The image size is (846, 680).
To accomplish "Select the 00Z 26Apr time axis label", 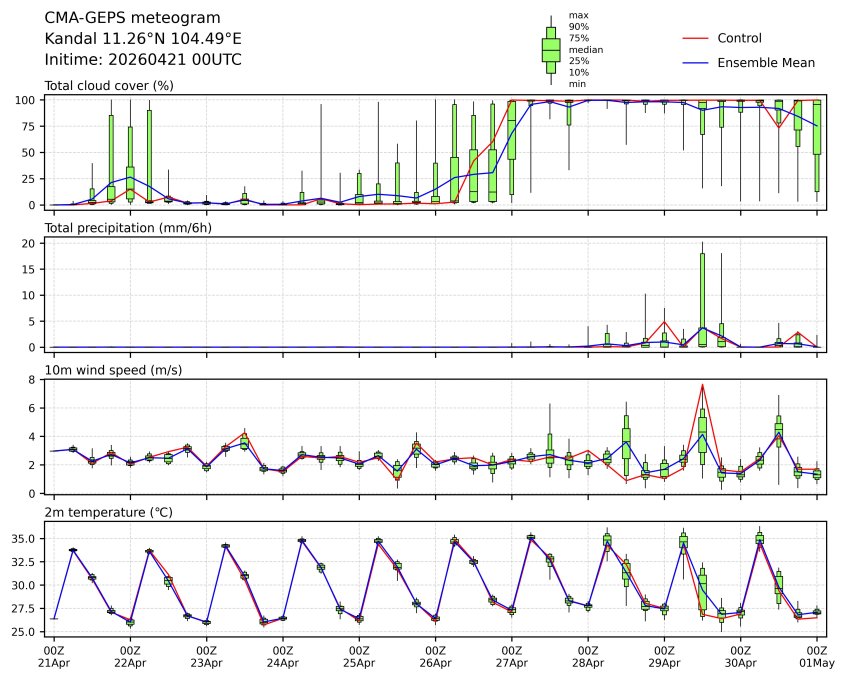I will point(435,656).
